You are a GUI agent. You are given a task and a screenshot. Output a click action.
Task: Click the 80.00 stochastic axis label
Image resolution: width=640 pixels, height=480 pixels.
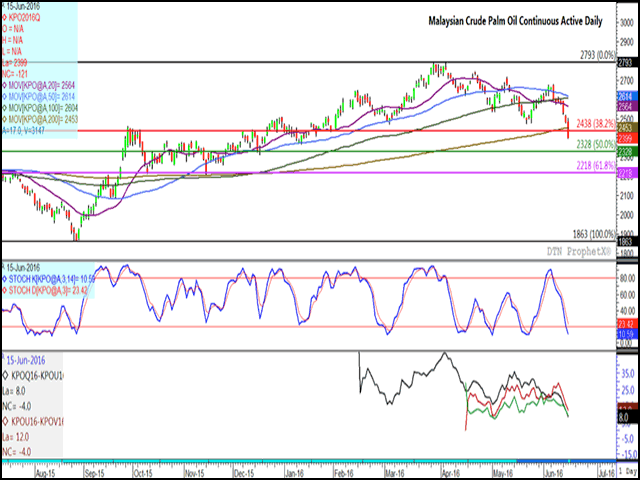627,277
